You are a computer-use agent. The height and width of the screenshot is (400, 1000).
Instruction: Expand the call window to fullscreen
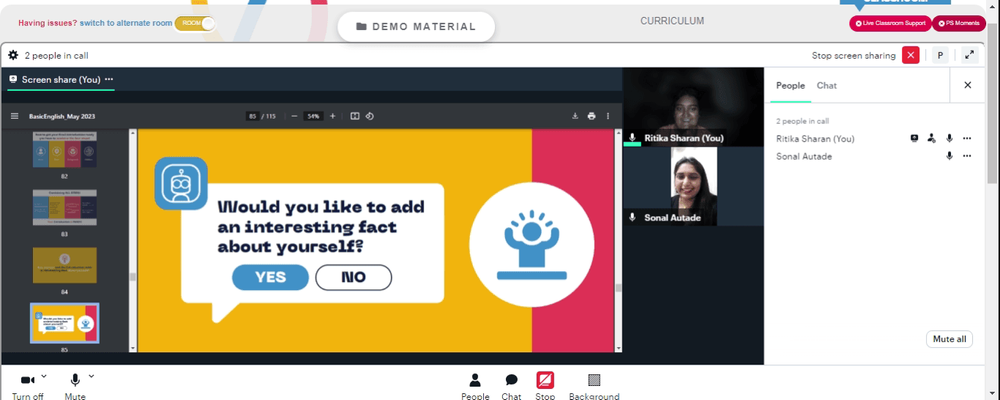(x=969, y=56)
